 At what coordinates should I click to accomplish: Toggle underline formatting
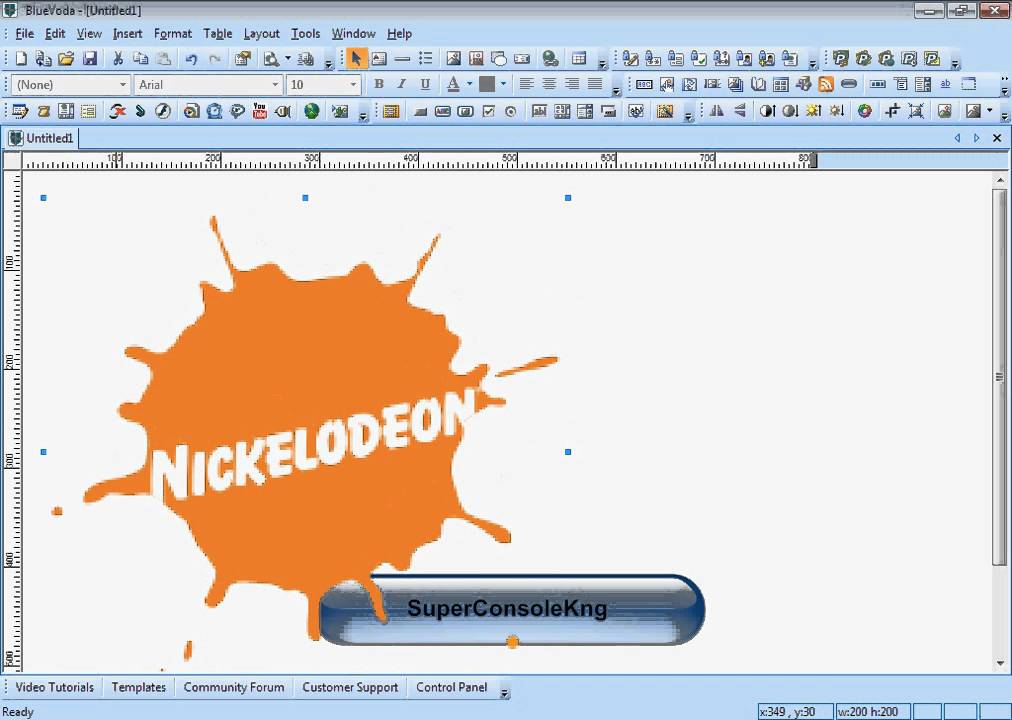[x=425, y=85]
